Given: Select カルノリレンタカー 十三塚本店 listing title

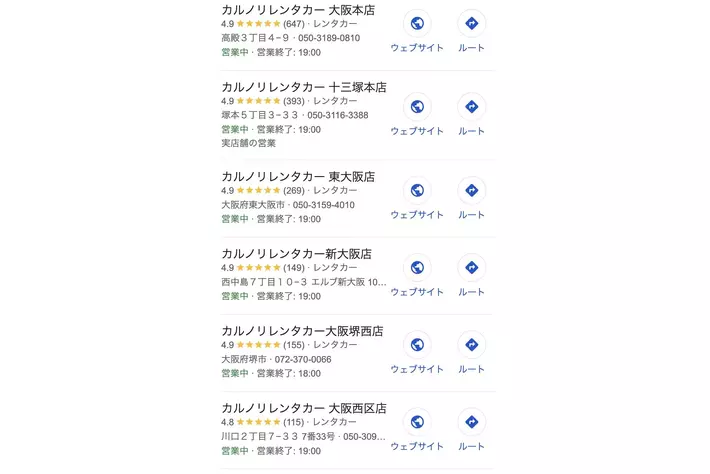Looking at the screenshot, I should (303, 86).
